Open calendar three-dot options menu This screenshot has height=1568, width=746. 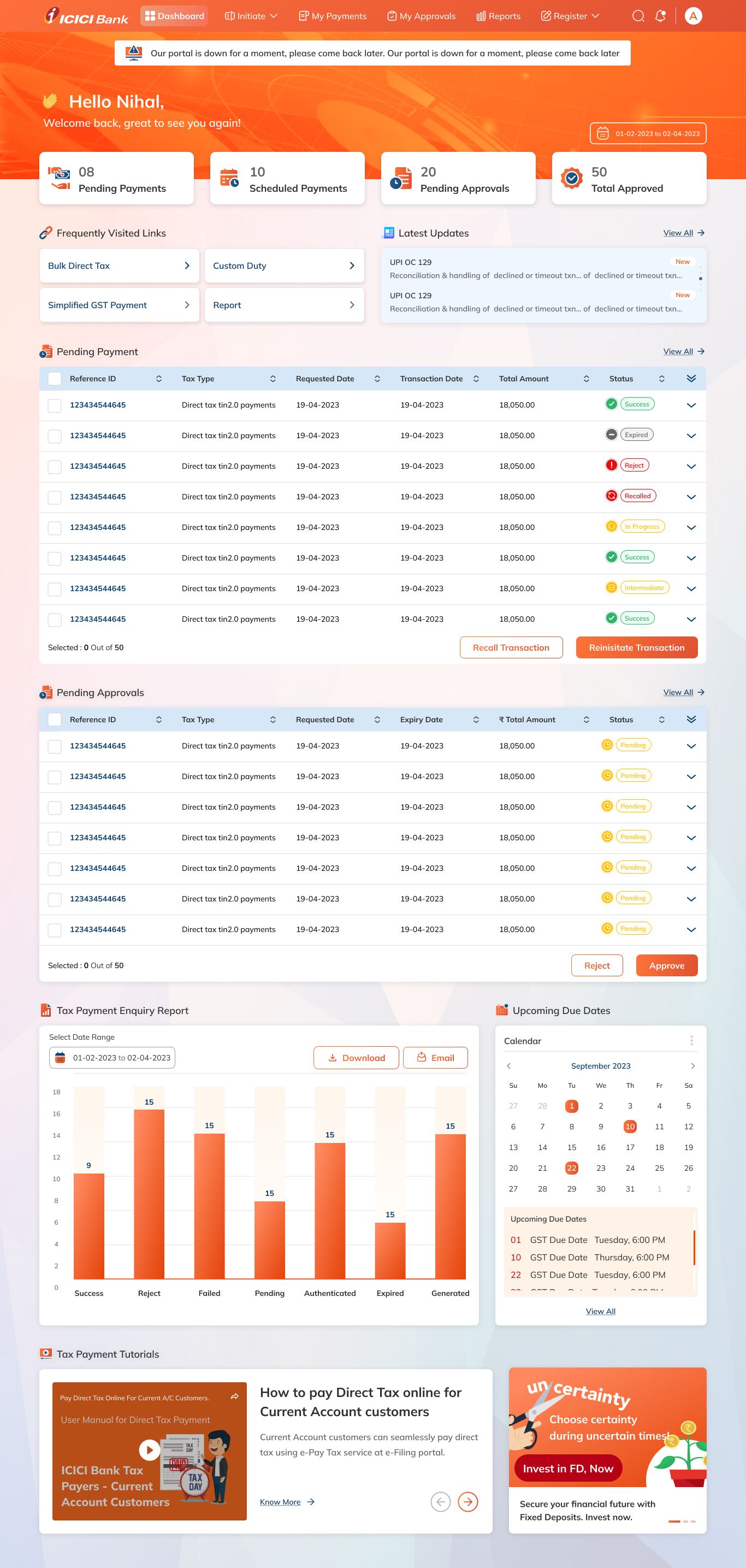tap(691, 1041)
